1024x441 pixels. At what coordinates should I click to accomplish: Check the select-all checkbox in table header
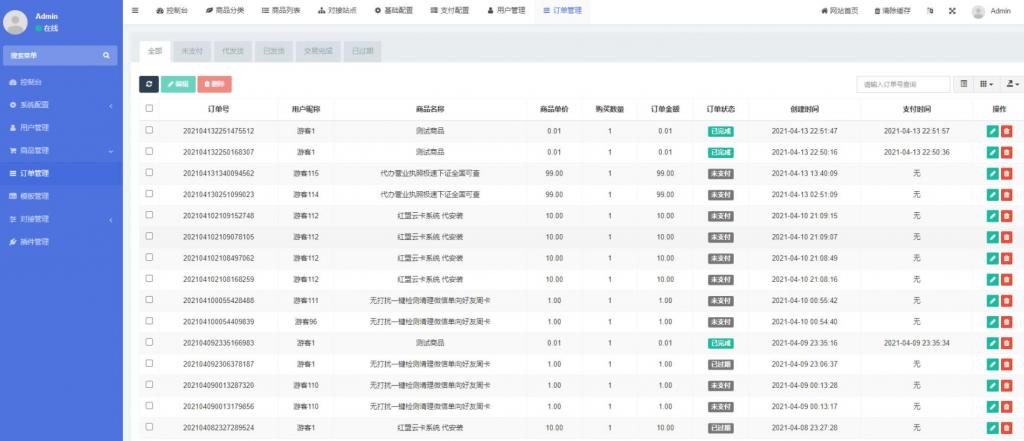pyautogui.click(x=149, y=108)
